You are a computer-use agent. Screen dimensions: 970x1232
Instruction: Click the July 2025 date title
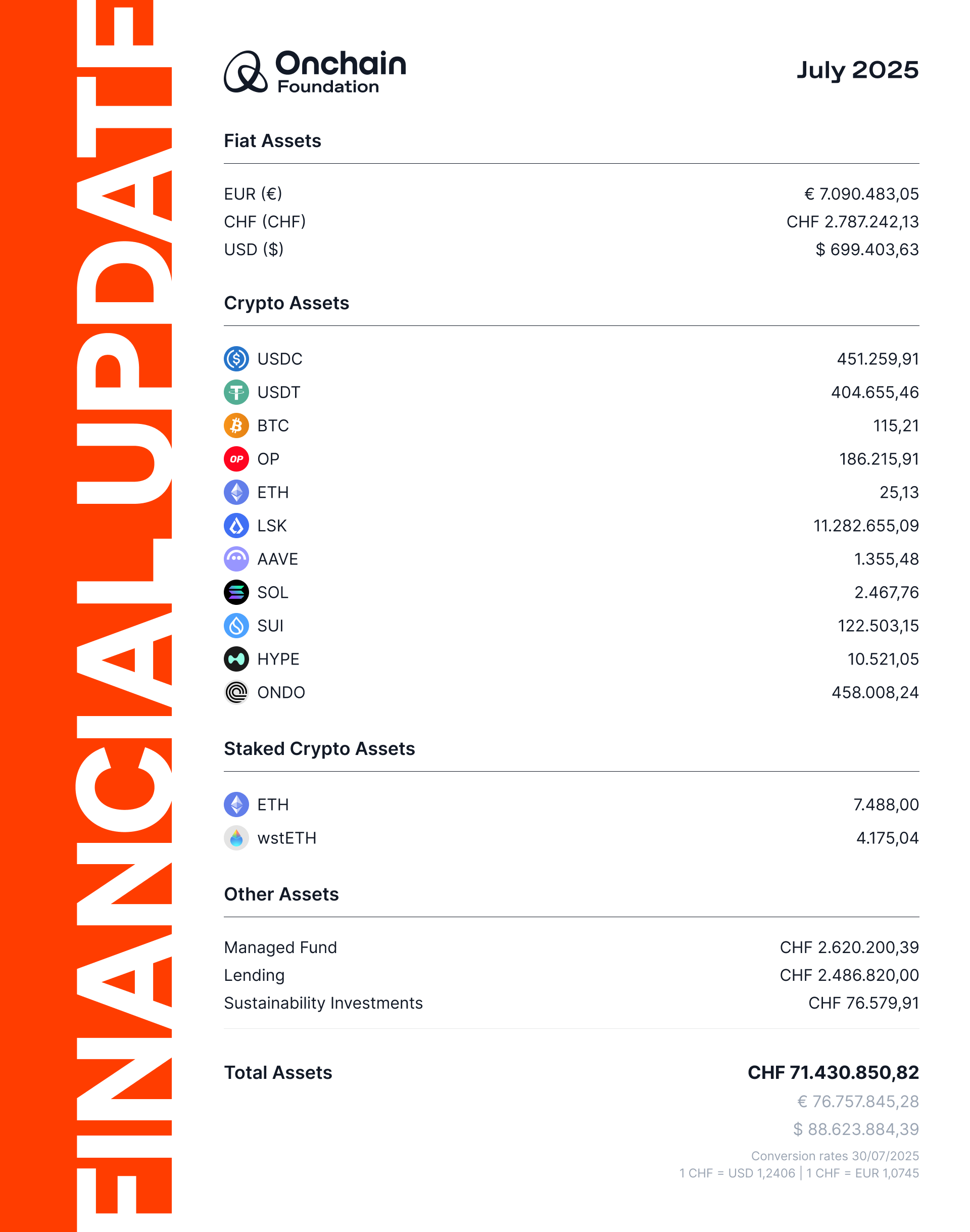[857, 70]
